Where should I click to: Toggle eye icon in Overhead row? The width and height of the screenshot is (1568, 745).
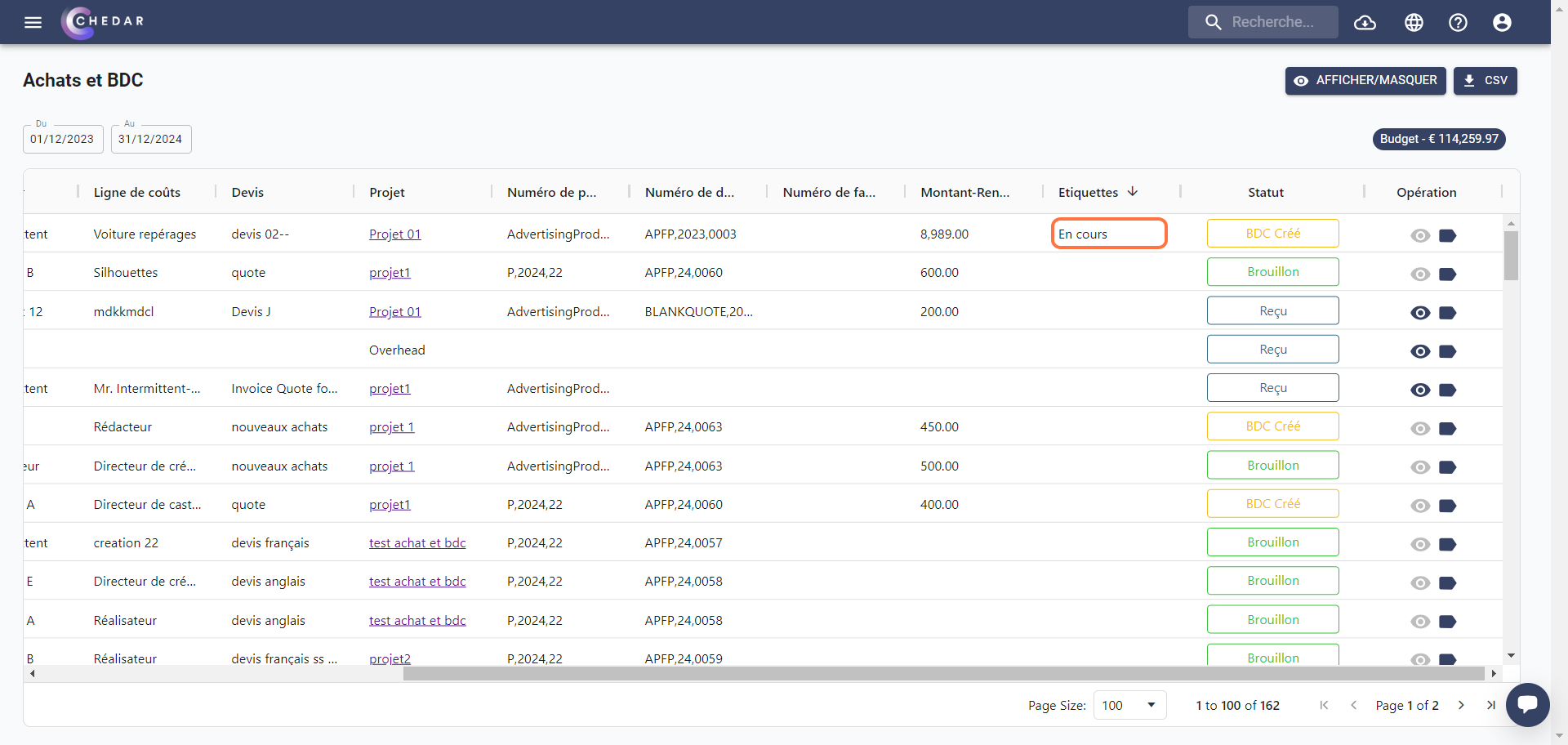[x=1420, y=350]
